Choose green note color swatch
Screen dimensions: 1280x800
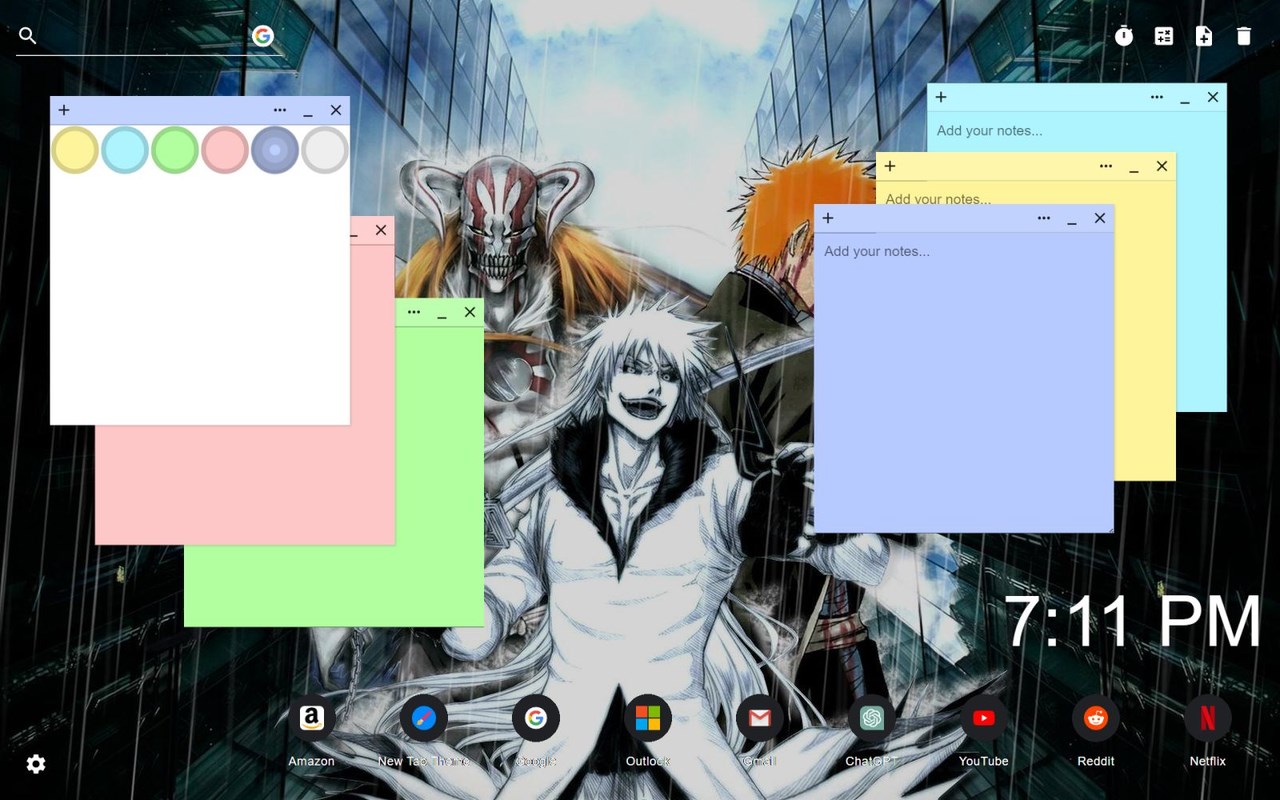click(x=175, y=150)
